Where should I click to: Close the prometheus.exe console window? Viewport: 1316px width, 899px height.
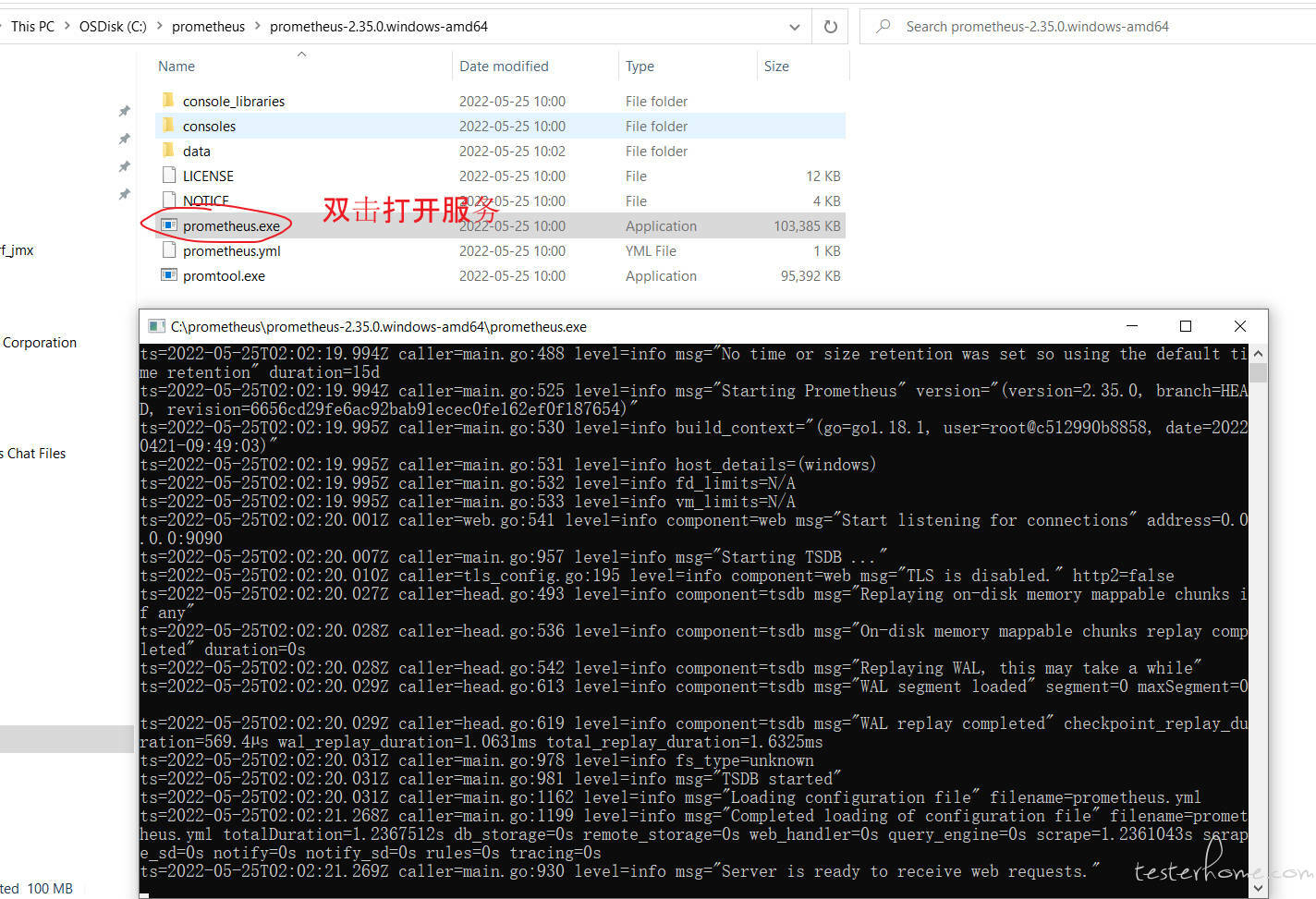(x=1240, y=326)
